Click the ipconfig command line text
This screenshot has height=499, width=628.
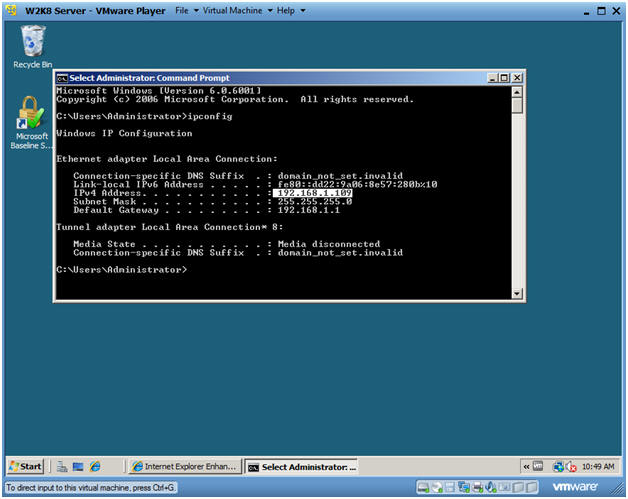(144, 117)
